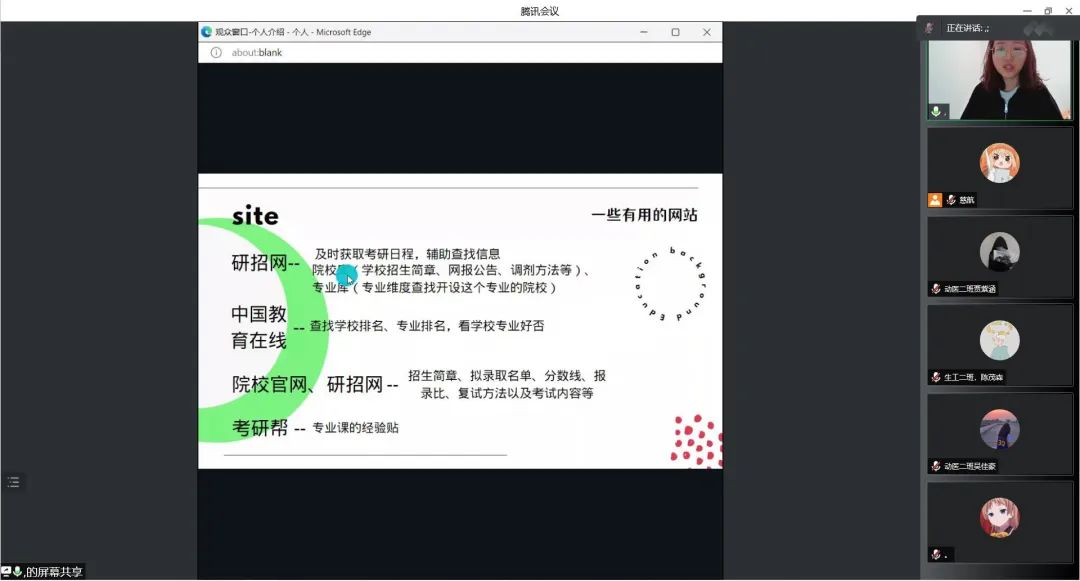This screenshot has height=581, width=1080.
Task: Click the screen share icon at bottom left
Action: (6, 572)
